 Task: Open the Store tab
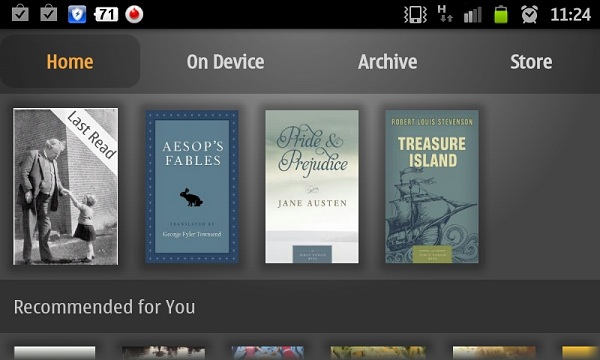coord(531,62)
